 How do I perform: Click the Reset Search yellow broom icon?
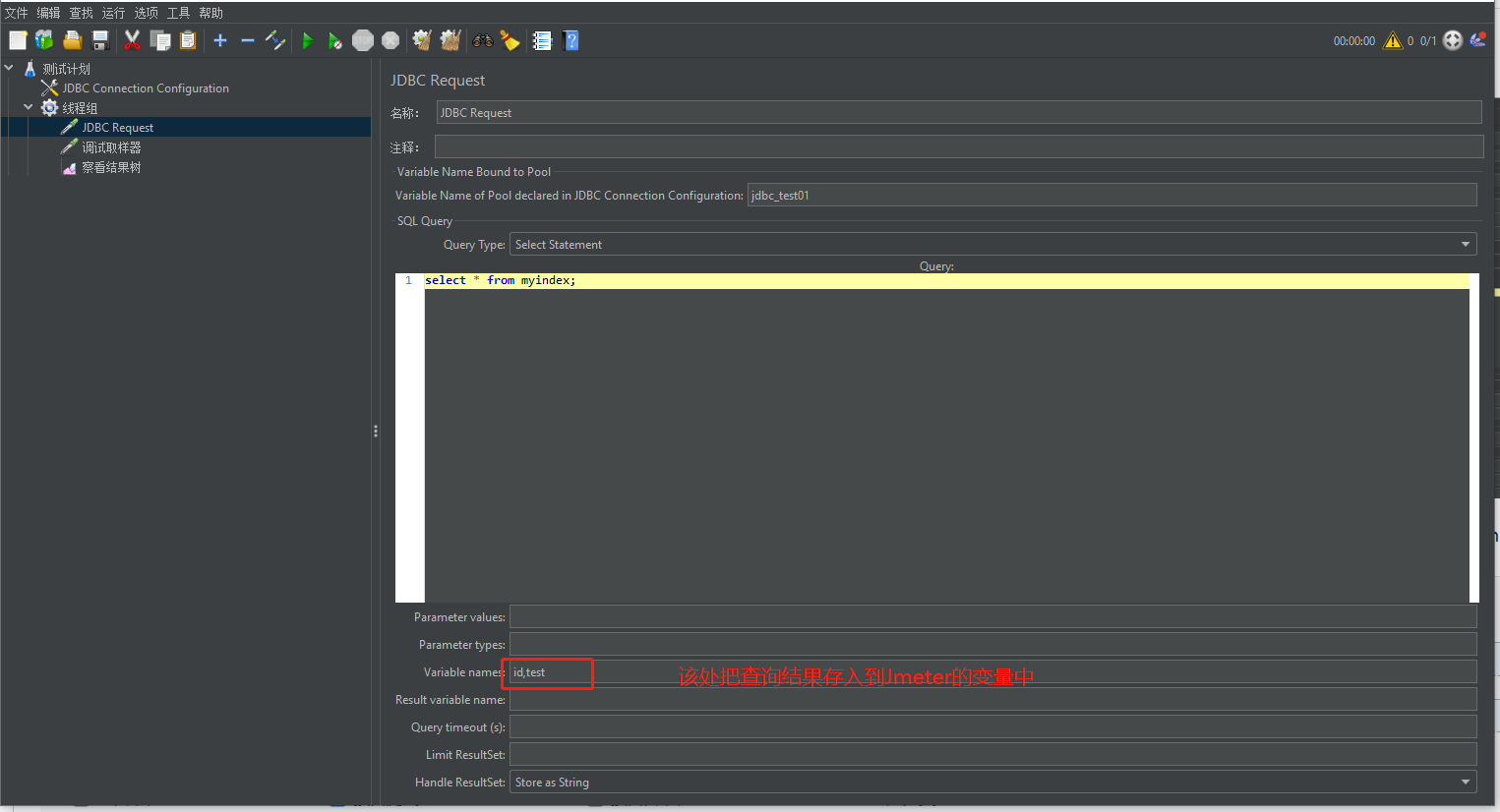[x=510, y=40]
